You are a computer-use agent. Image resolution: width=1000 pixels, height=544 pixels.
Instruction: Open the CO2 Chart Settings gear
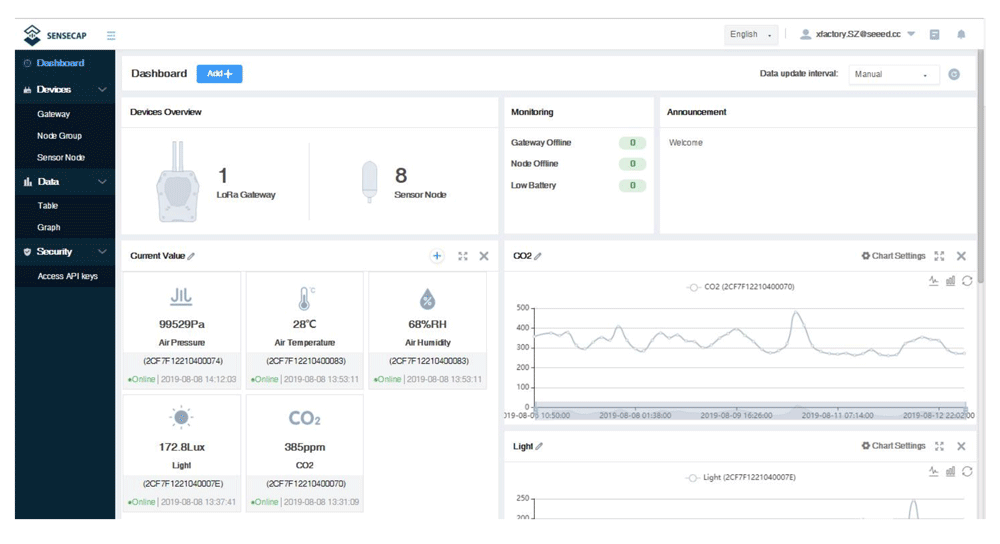893,256
